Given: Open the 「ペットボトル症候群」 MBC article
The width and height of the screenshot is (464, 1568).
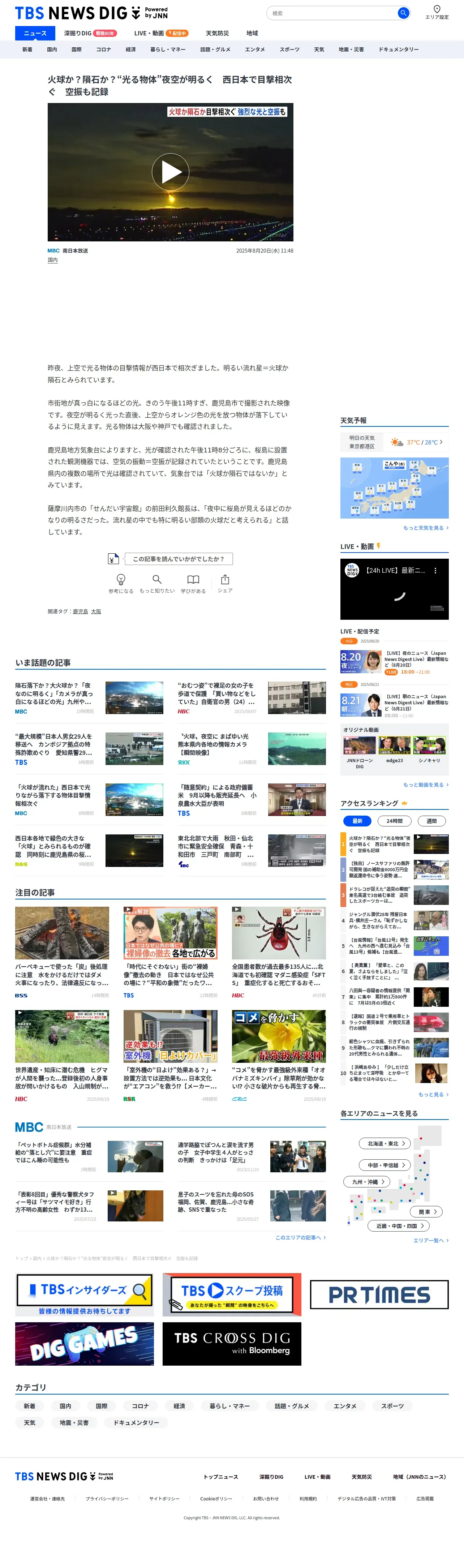Looking at the screenshot, I should pos(89,1156).
